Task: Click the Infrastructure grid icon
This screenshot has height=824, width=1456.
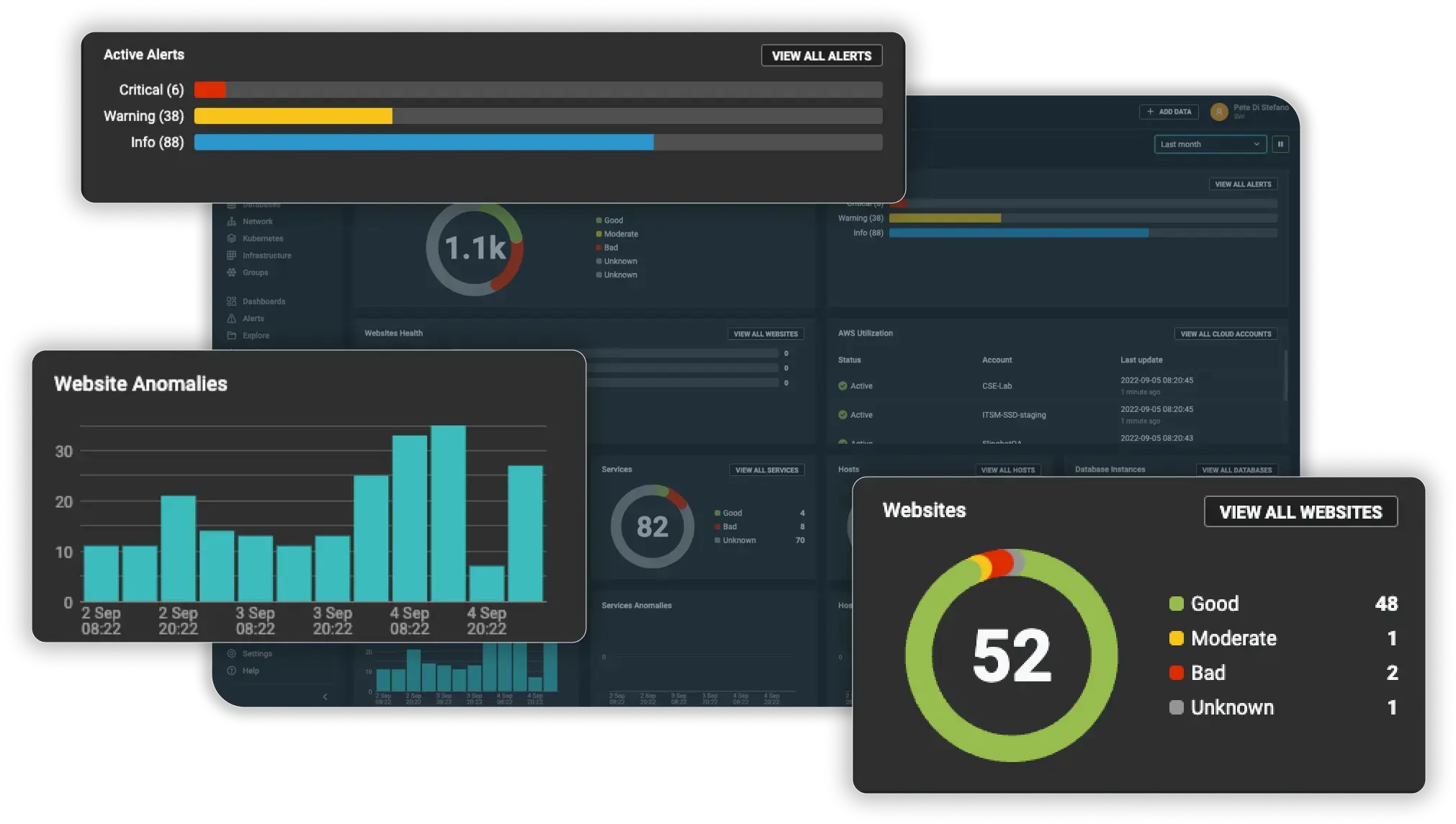Action: coord(231,256)
